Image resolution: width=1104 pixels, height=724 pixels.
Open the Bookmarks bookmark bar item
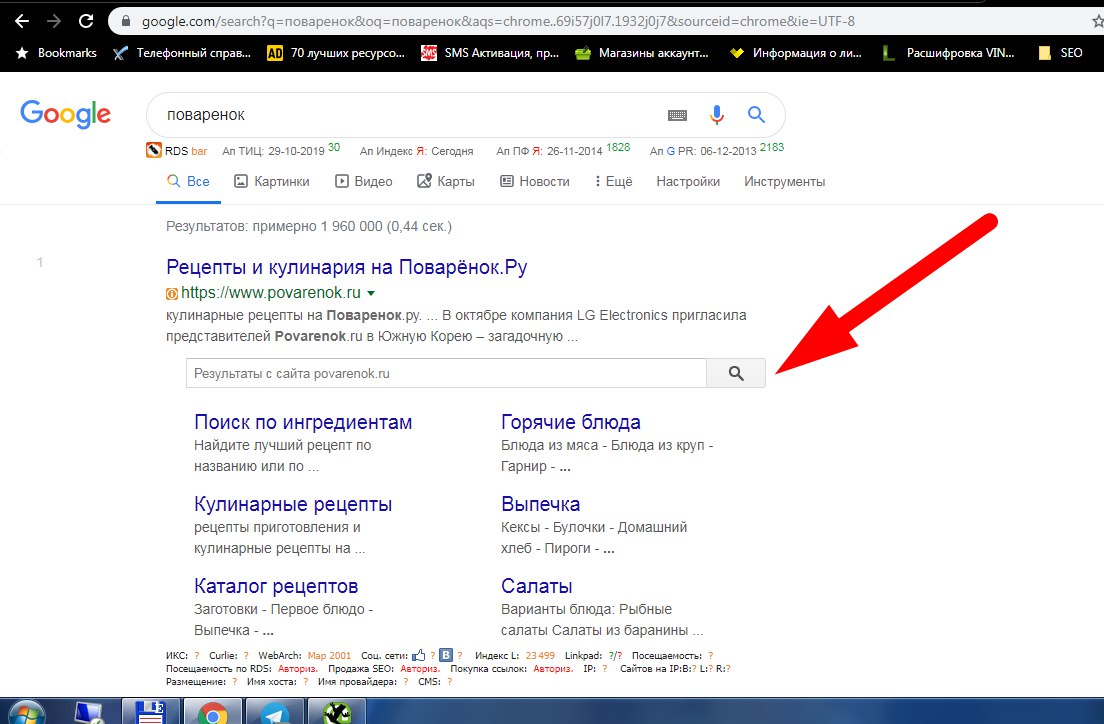tap(56, 53)
